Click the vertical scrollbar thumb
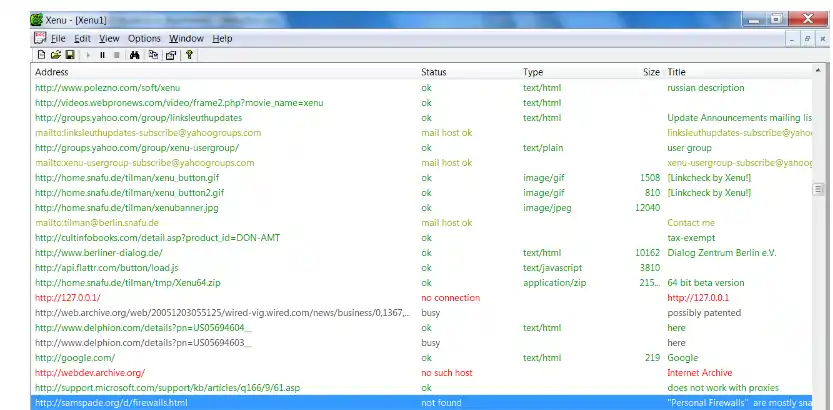 pos(818,189)
